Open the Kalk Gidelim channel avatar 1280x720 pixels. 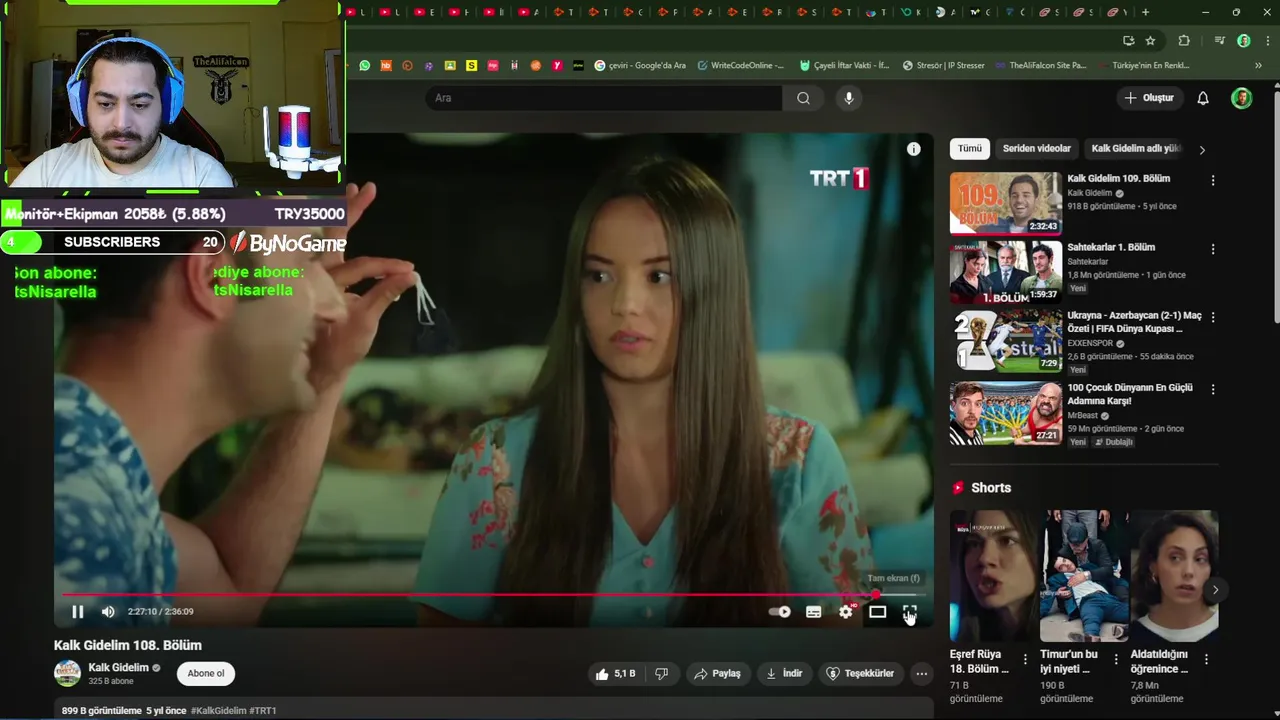pyautogui.click(x=67, y=673)
